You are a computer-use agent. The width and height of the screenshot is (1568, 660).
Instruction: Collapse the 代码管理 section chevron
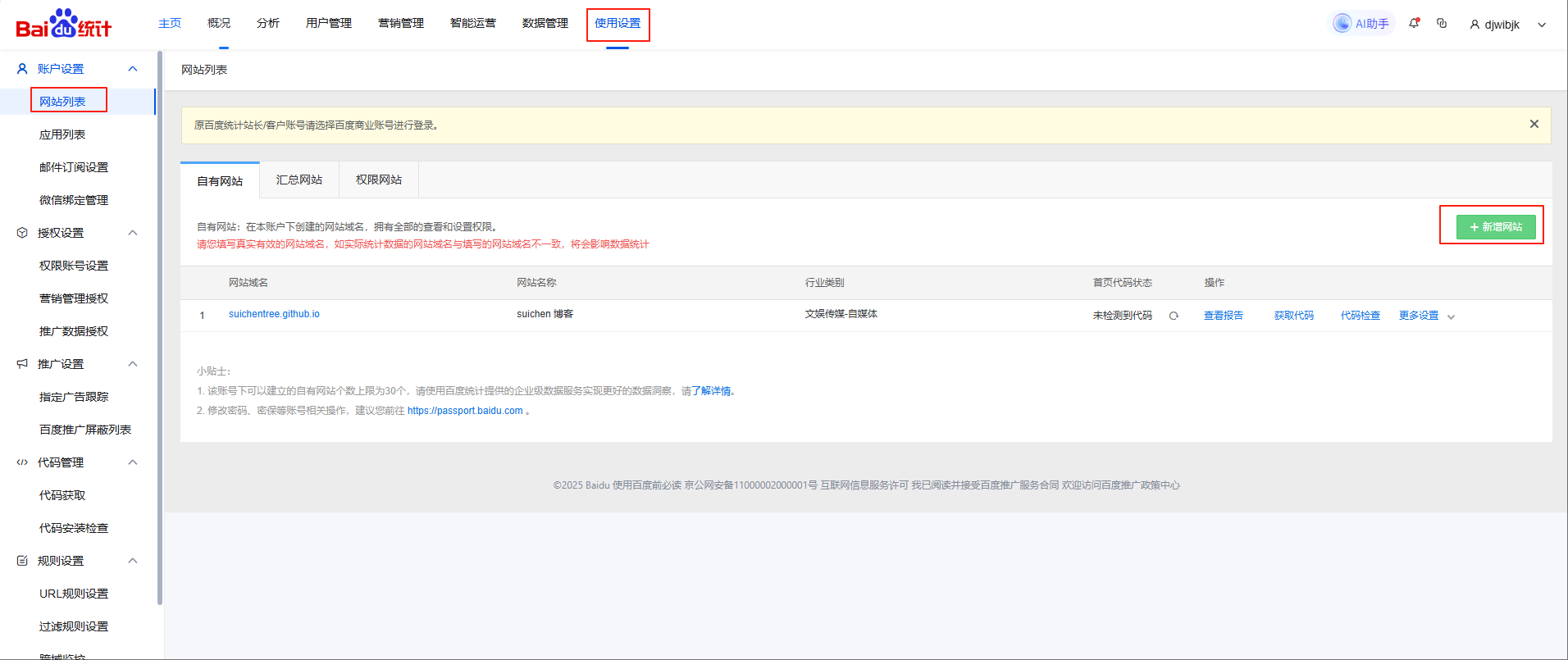tap(133, 462)
